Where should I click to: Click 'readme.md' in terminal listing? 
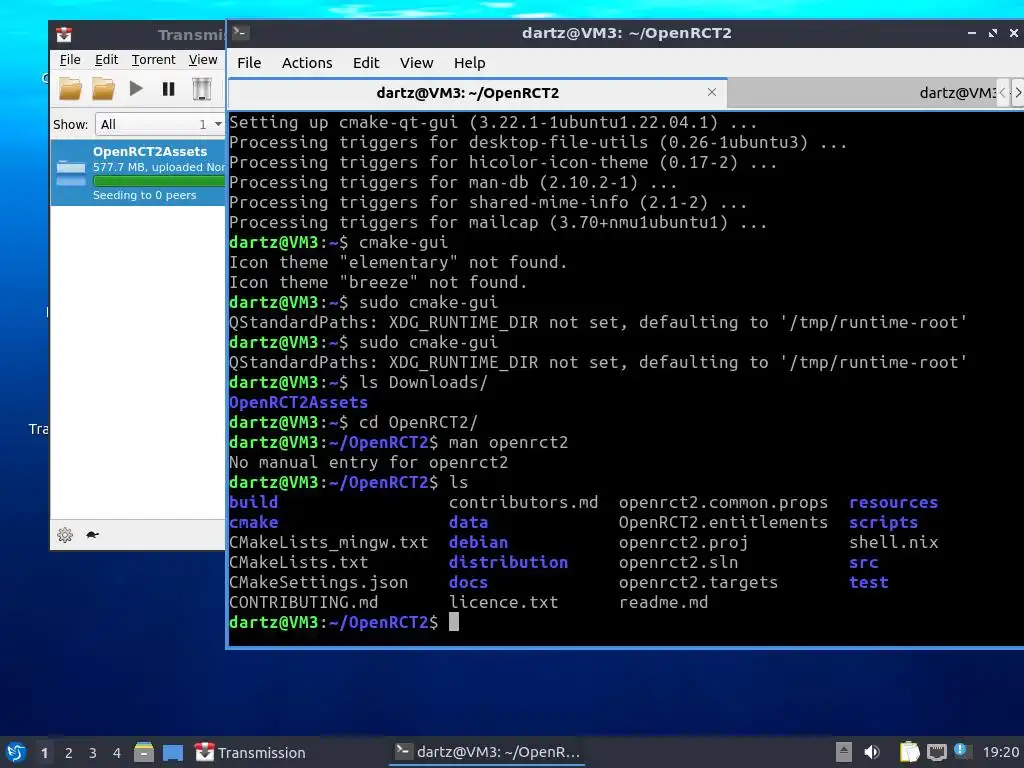tap(663, 602)
